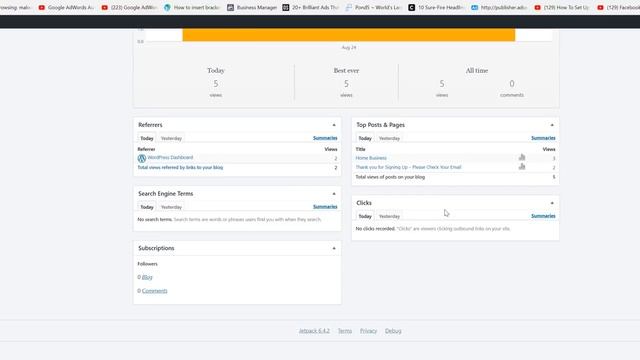640x360 pixels.
Task: Select Yesterday tab in Referrers
Action: pyautogui.click(x=171, y=138)
